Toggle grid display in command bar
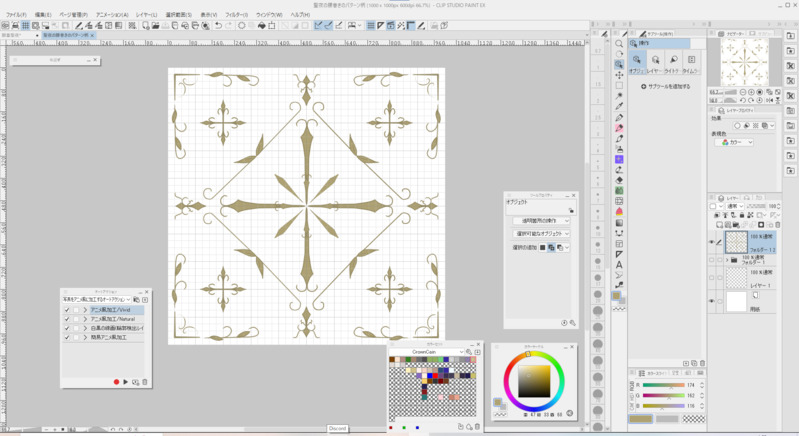The image size is (799, 436). (25, 25)
